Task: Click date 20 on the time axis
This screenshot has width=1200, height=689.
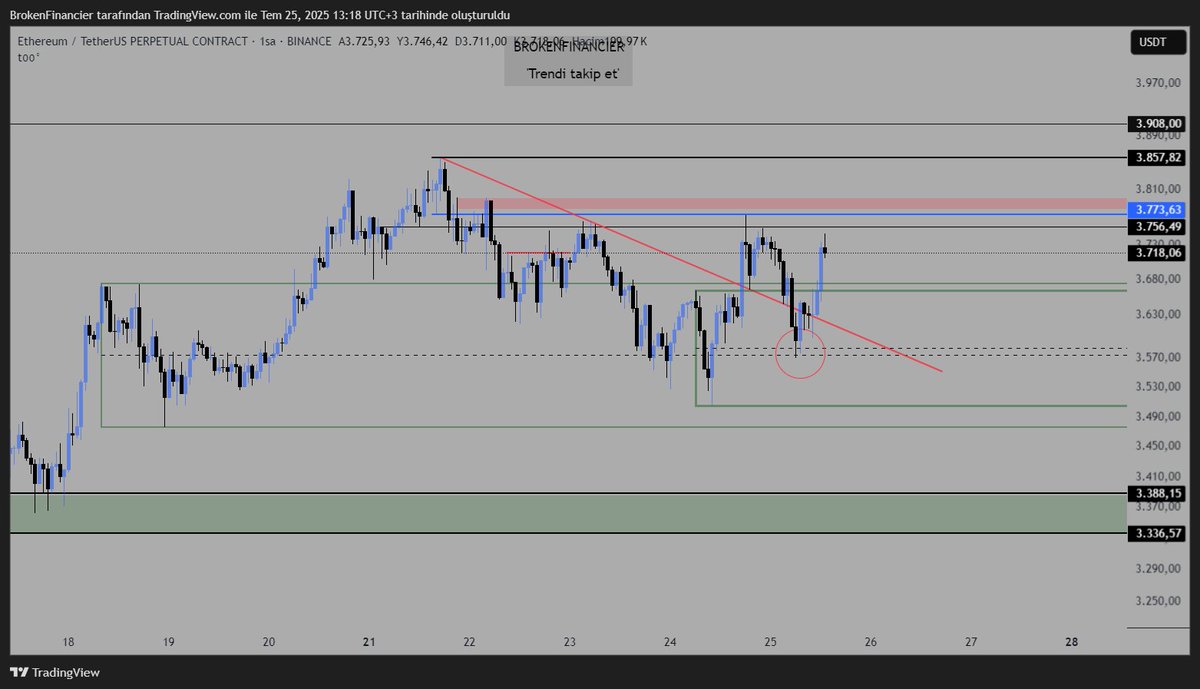Action: point(269,643)
